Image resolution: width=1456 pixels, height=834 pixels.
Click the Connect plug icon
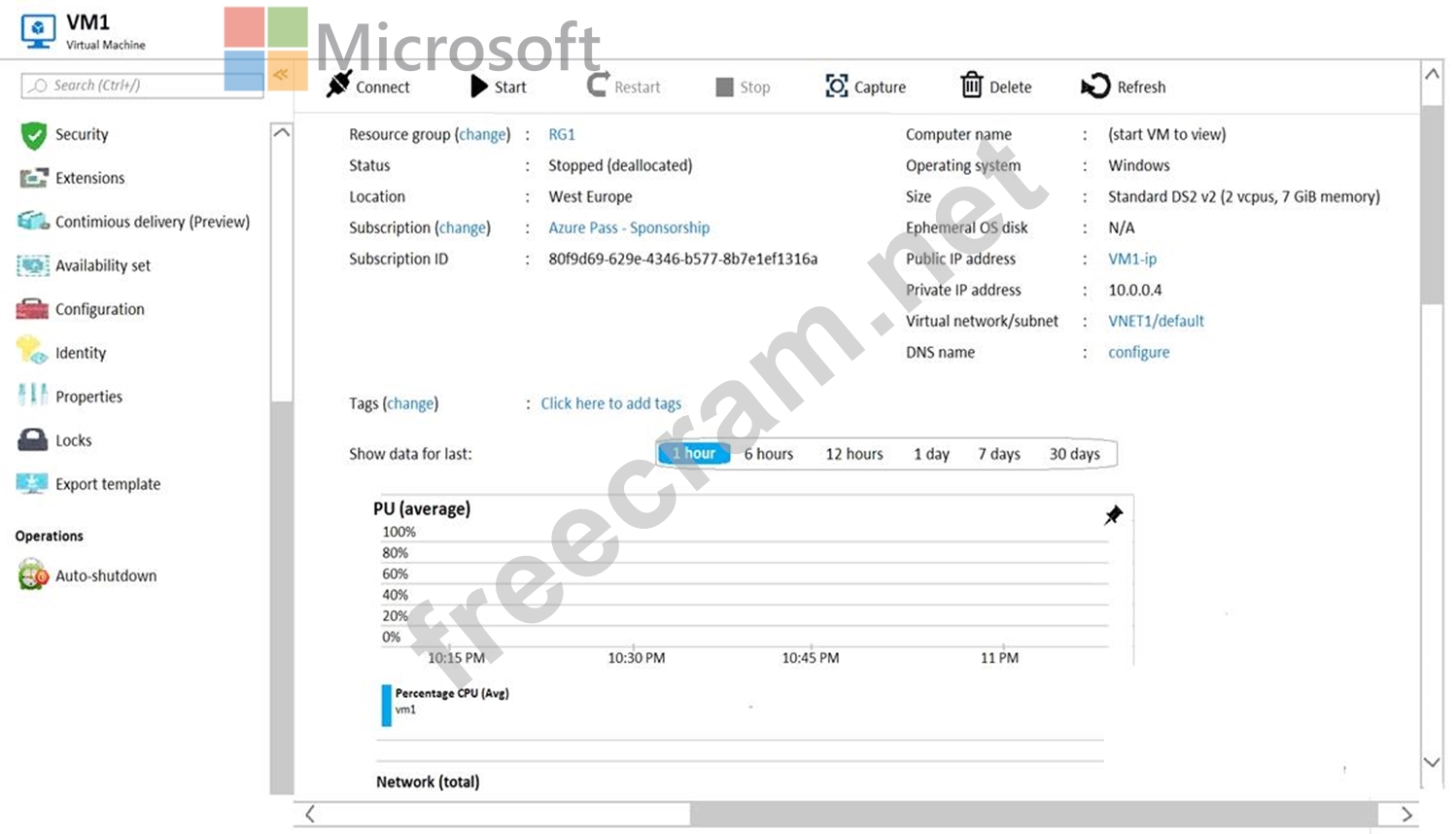click(x=338, y=86)
